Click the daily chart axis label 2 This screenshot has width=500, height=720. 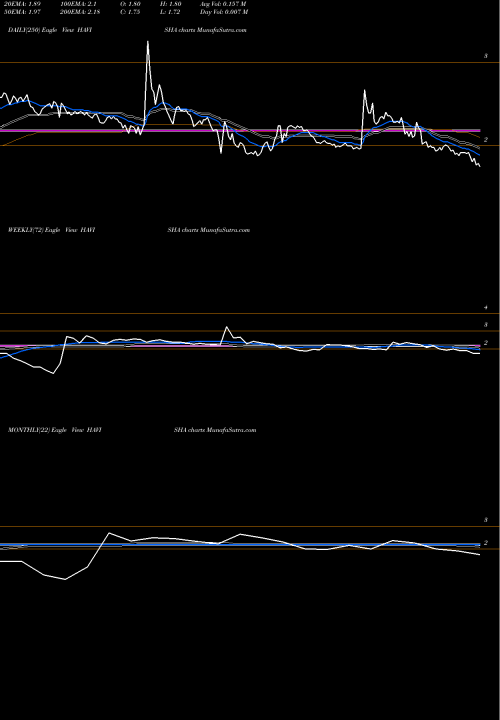(486, 140)
